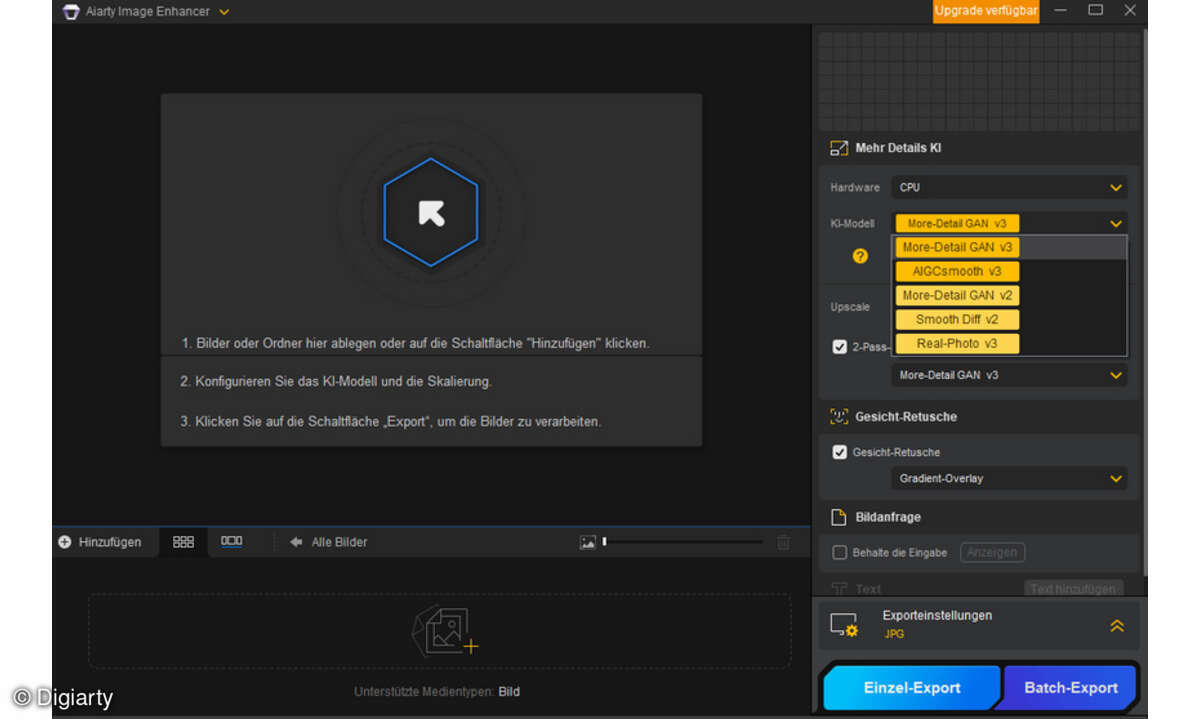1201x719 pixels.
Task: Click the Text hinzufügen button
Action: coord(1074,588)
